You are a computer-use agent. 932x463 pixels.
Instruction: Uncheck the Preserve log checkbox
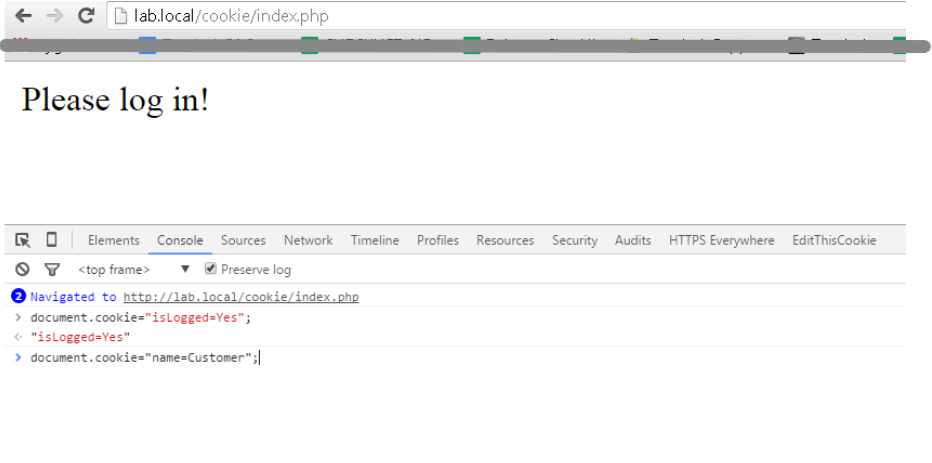pyautogui.click(x=210, y=269)
